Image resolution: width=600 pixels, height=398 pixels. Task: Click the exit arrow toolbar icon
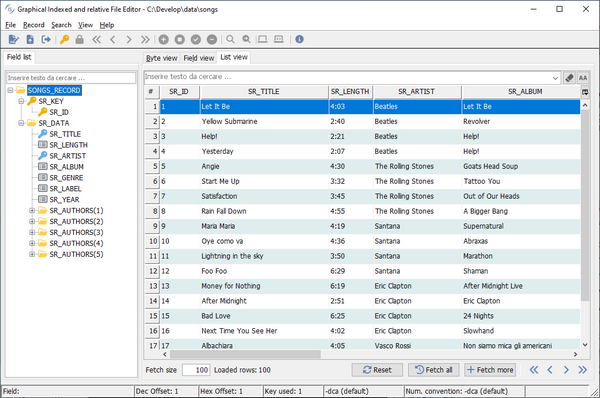[46, 39]
